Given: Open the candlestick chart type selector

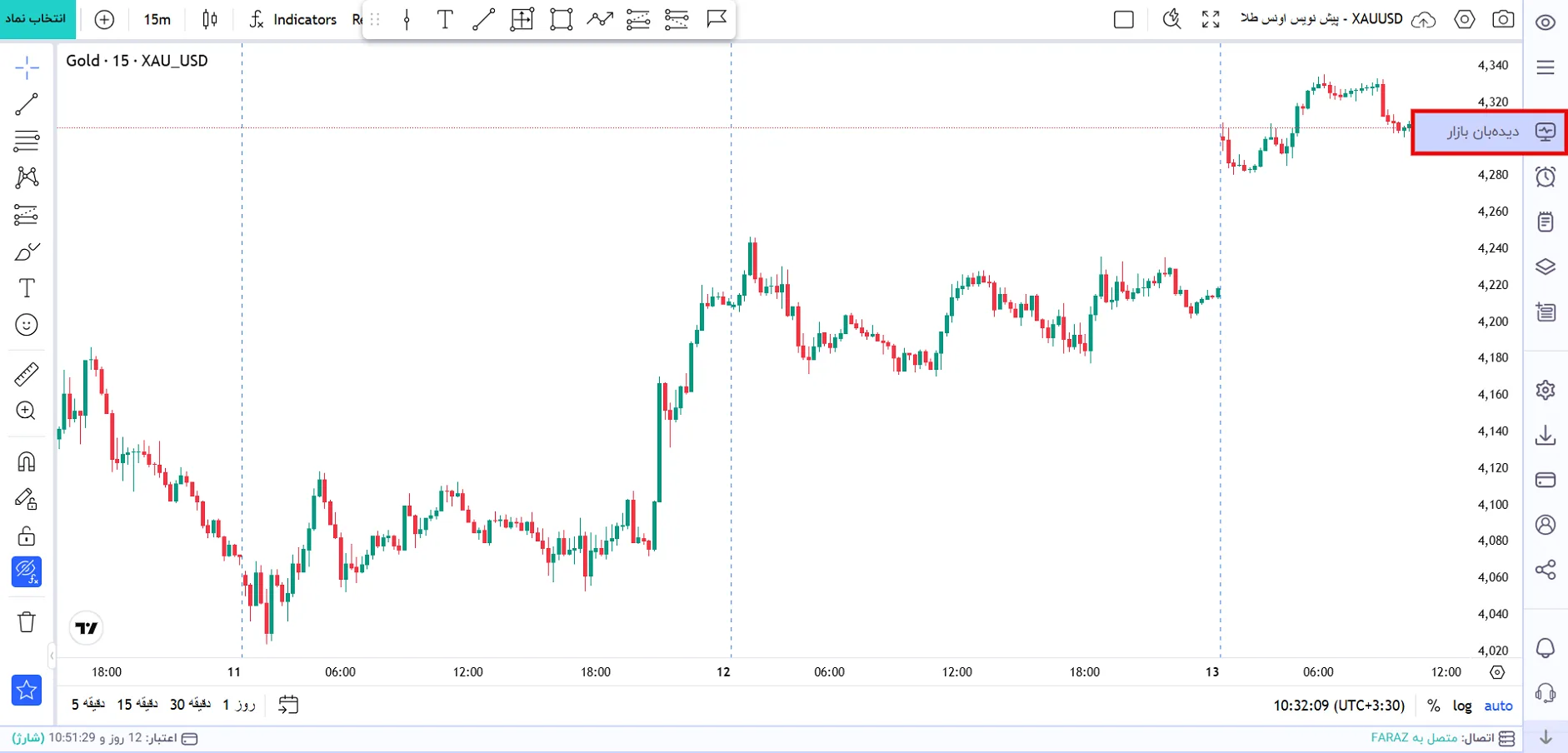Looking at the screenshot, I should 210,19.
